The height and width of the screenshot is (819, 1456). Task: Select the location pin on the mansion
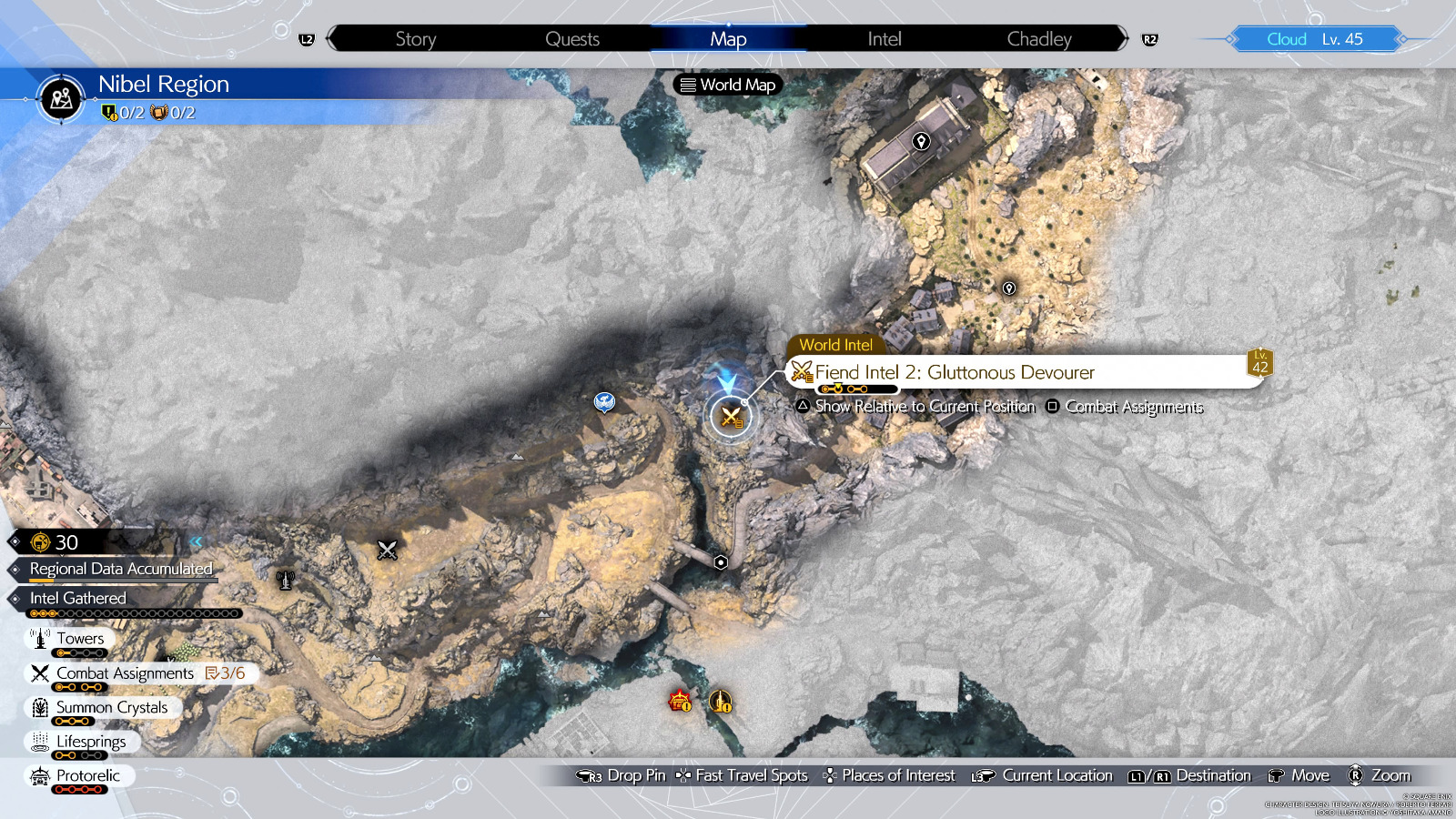(921, 141)
